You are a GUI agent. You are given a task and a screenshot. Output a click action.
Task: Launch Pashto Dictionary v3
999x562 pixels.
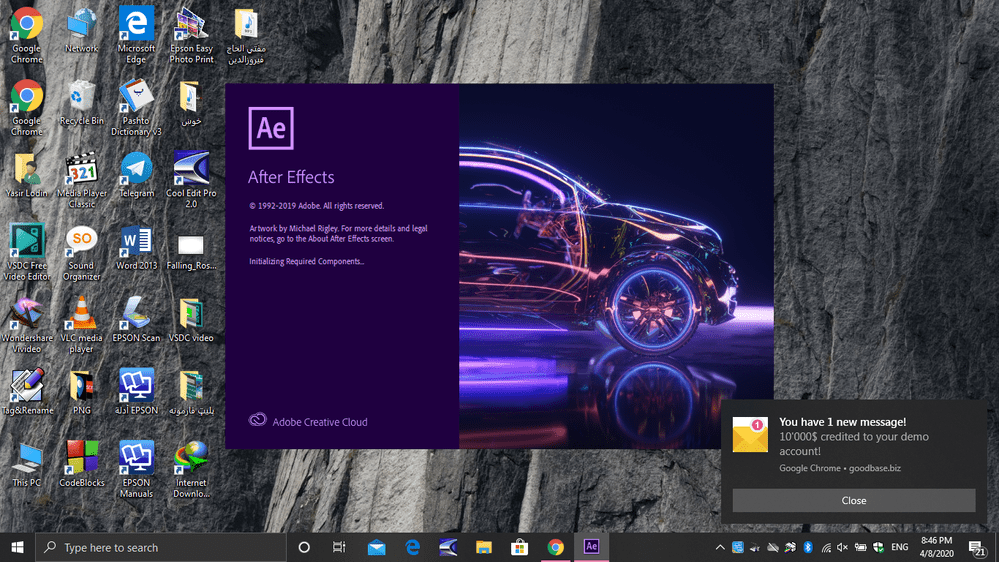tap(136, 108)
